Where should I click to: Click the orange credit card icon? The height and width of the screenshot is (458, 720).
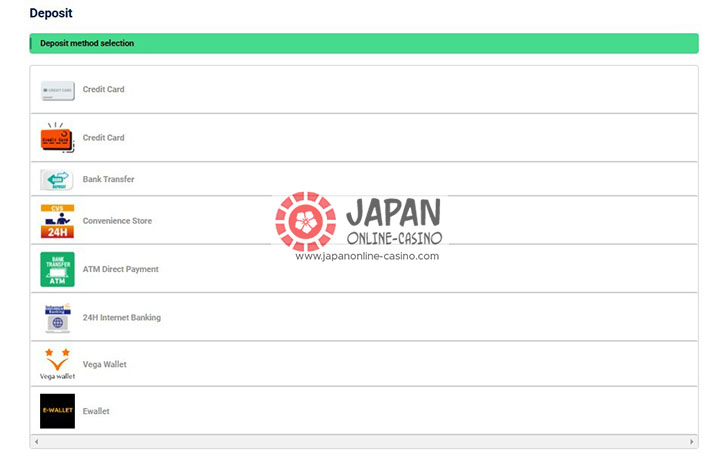pos(57,137)
